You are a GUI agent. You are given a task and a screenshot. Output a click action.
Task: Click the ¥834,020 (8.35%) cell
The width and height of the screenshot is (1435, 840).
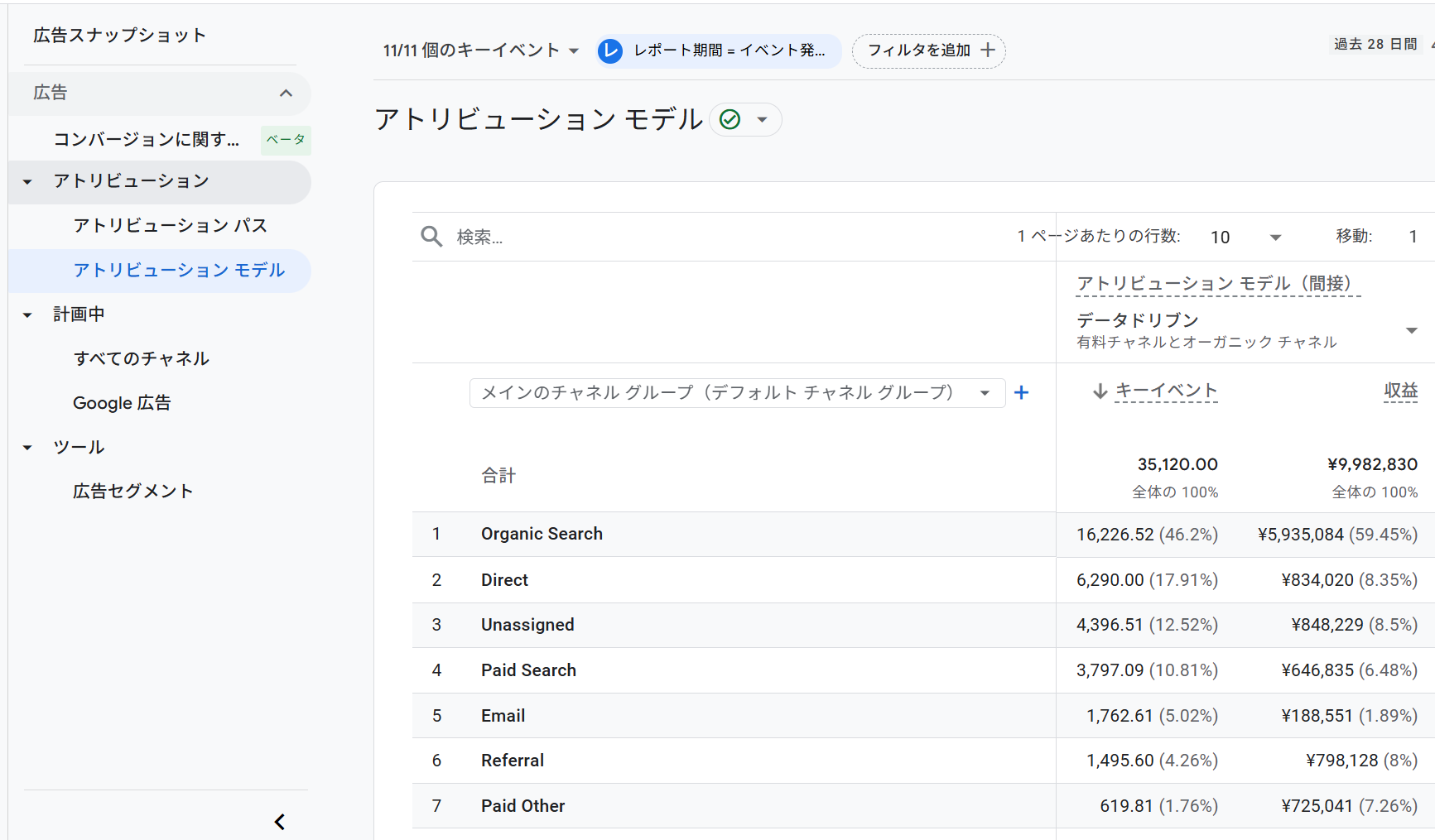click(x=1350, y=580)
